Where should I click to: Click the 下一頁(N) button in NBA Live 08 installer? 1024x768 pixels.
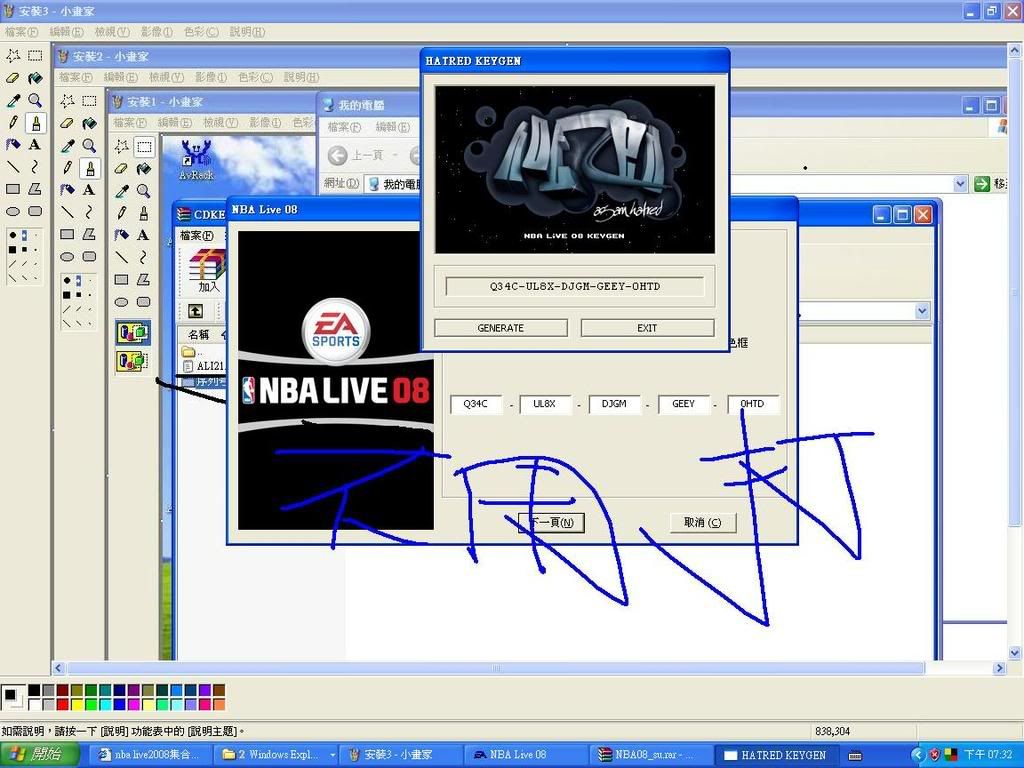point(551,522)
